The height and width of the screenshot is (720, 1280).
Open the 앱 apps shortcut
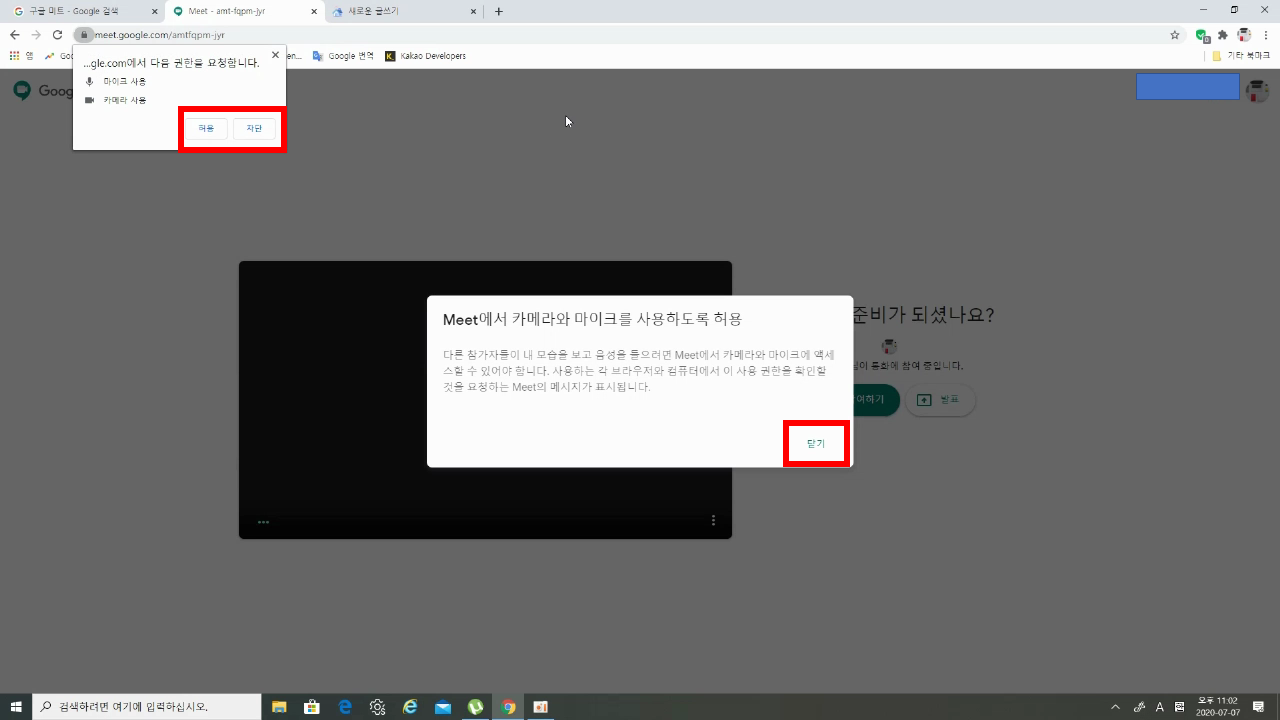(21, 56)
